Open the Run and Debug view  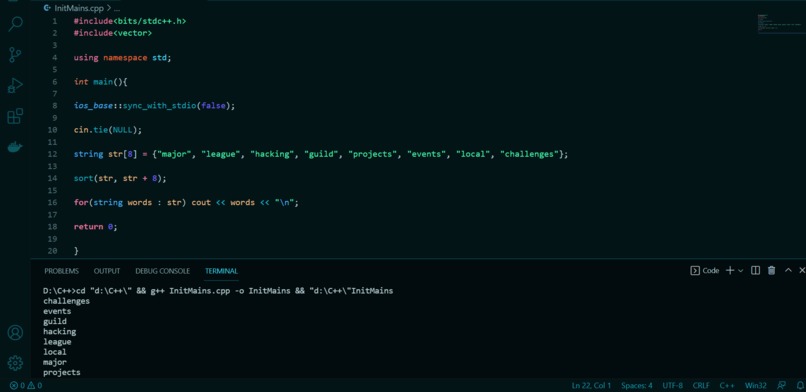click(x=15, y=85)
